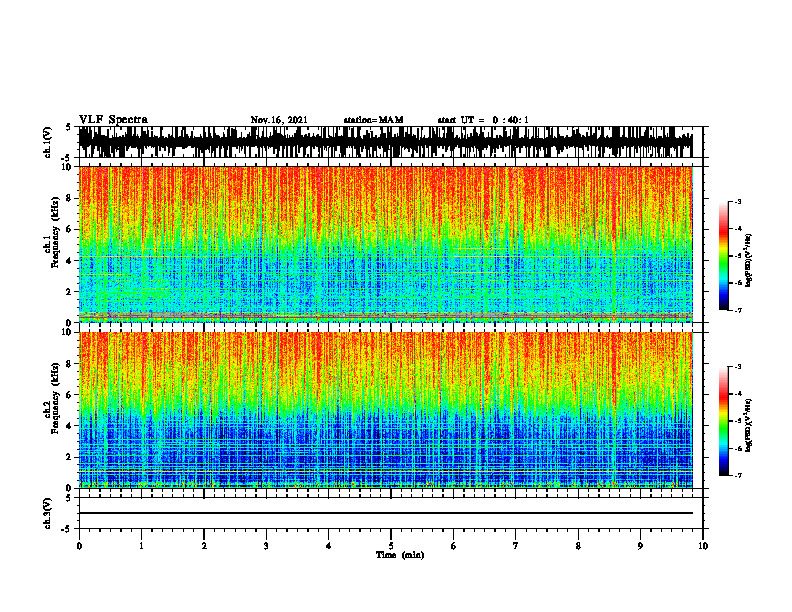This screenshot has height=612, width=792.
Task: Click the "start UT = 0 : 40: 1" text
Action: point(483,120)
